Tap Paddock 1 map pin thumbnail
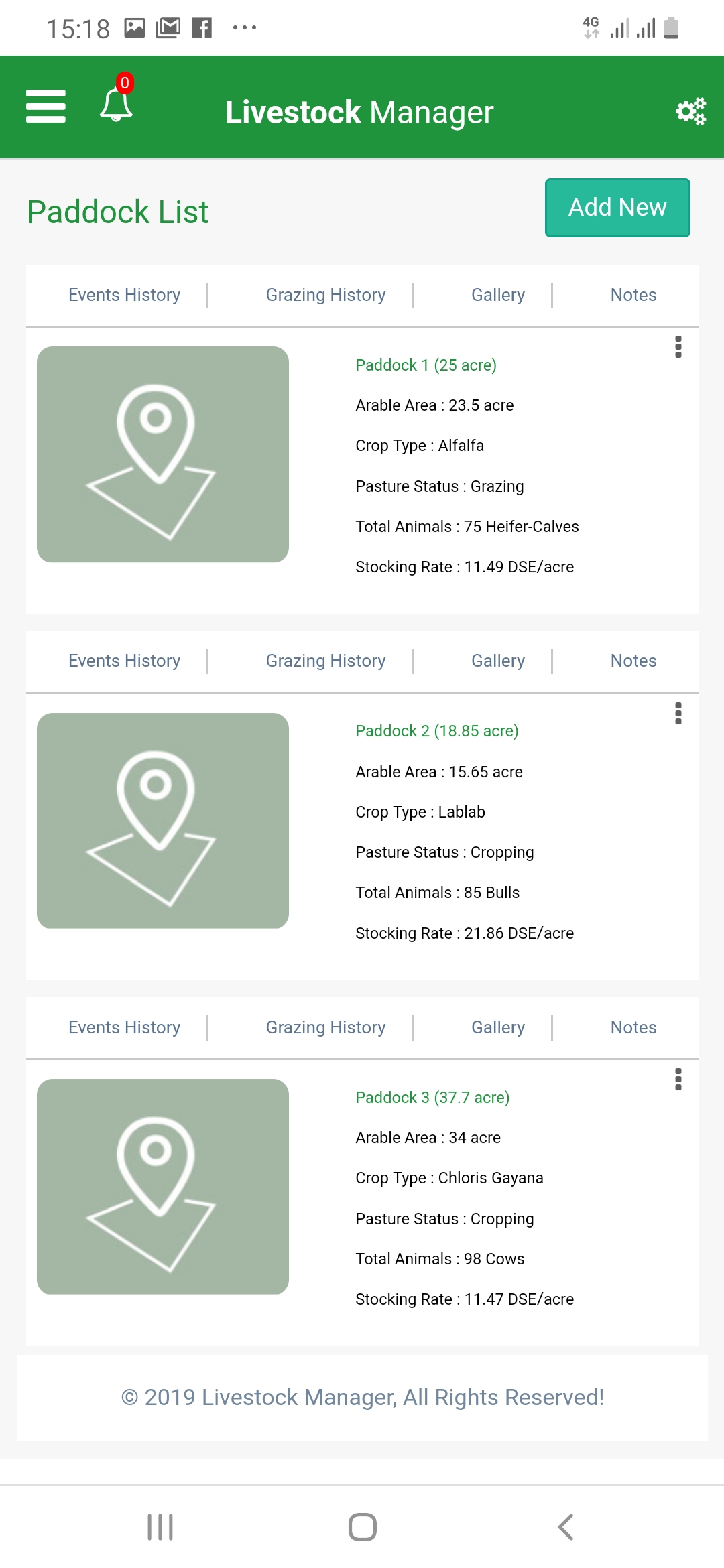Image resolution: width=724 pixels, height=1568 pixels. 163,454
